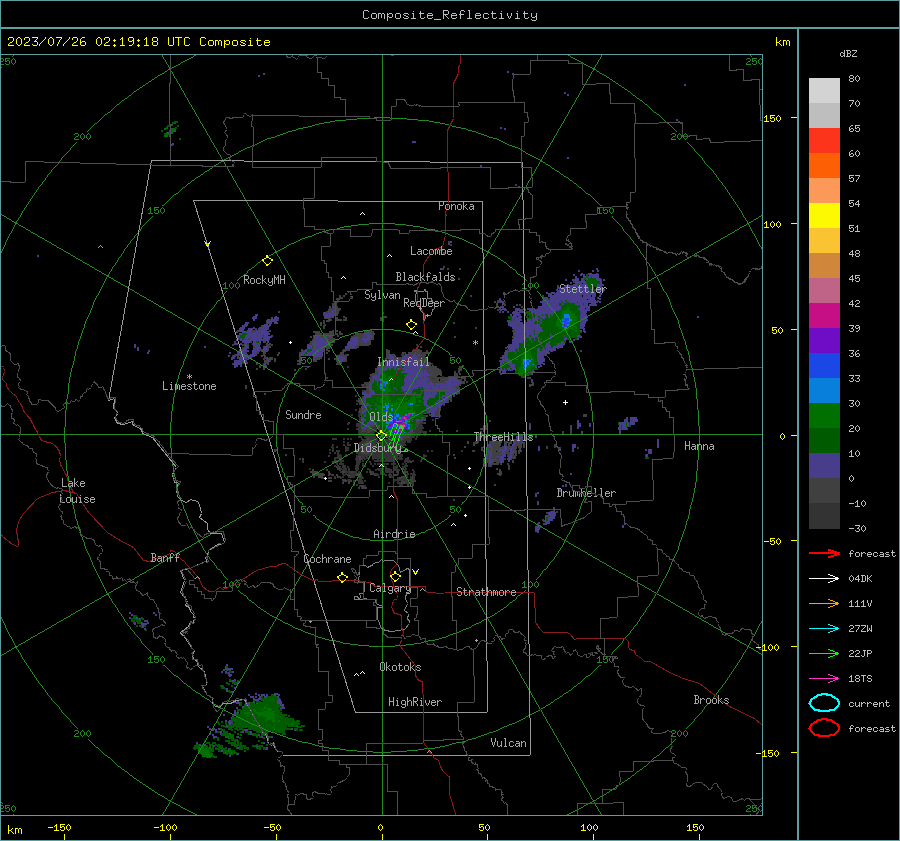The width and height of the screenshot is (900, 841).
Task: Select the white 04DK arrow legend icon
Action: pyautogui.click(x=824, y=579)
